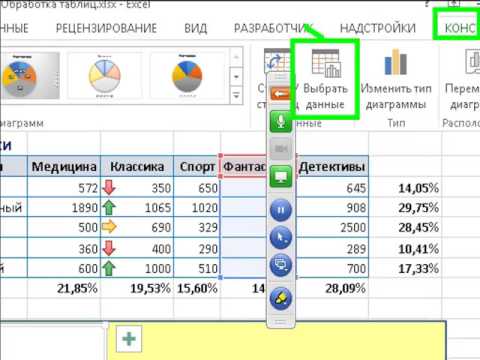Select the cell with value 290
Image resolution: width=480 pixels, height=360 pixels.
tap(197, 249)
